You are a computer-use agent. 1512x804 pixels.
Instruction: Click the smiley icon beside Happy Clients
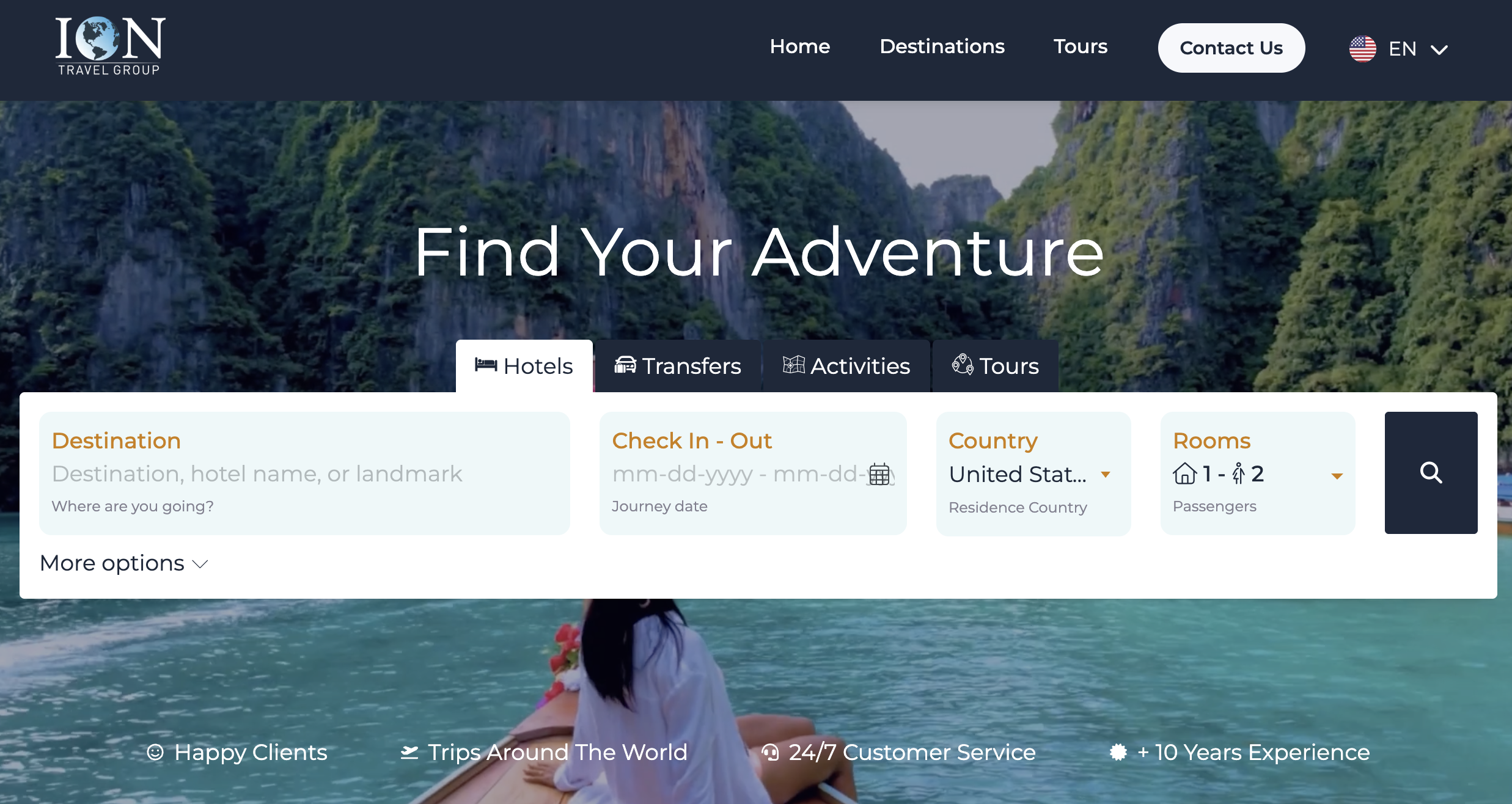point(155,752)
